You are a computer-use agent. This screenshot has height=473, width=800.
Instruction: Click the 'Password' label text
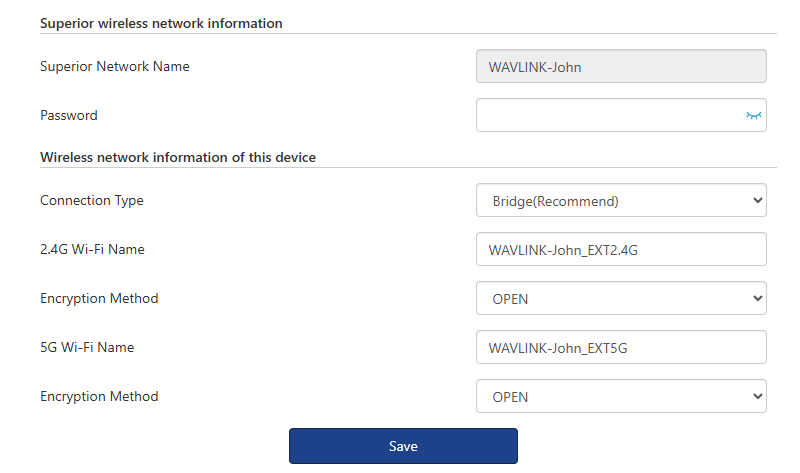[69, 116]
